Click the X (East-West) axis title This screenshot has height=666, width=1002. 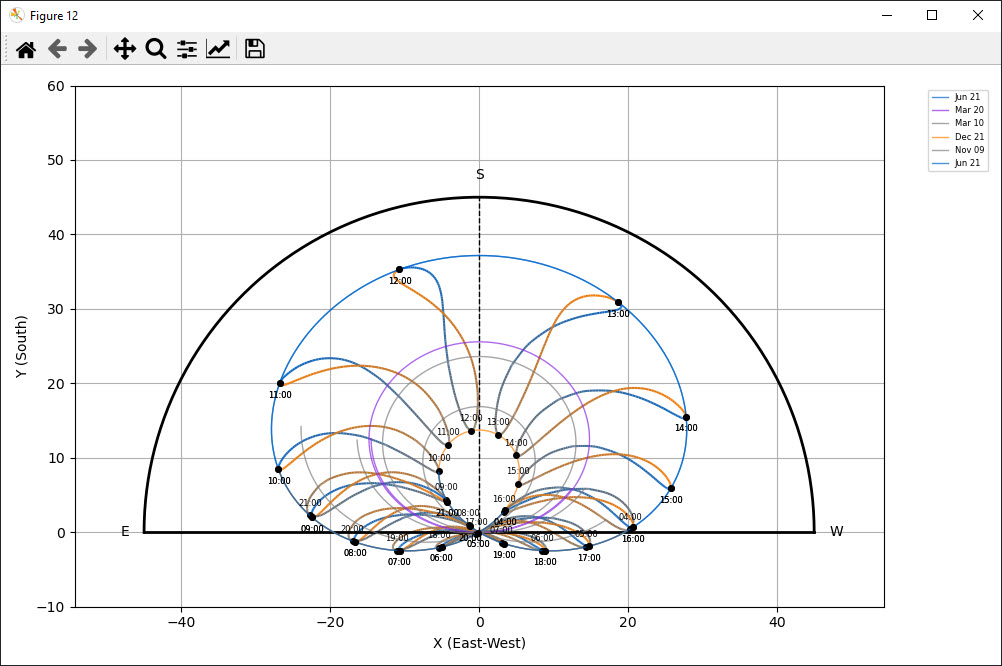[x=479, y=643]
